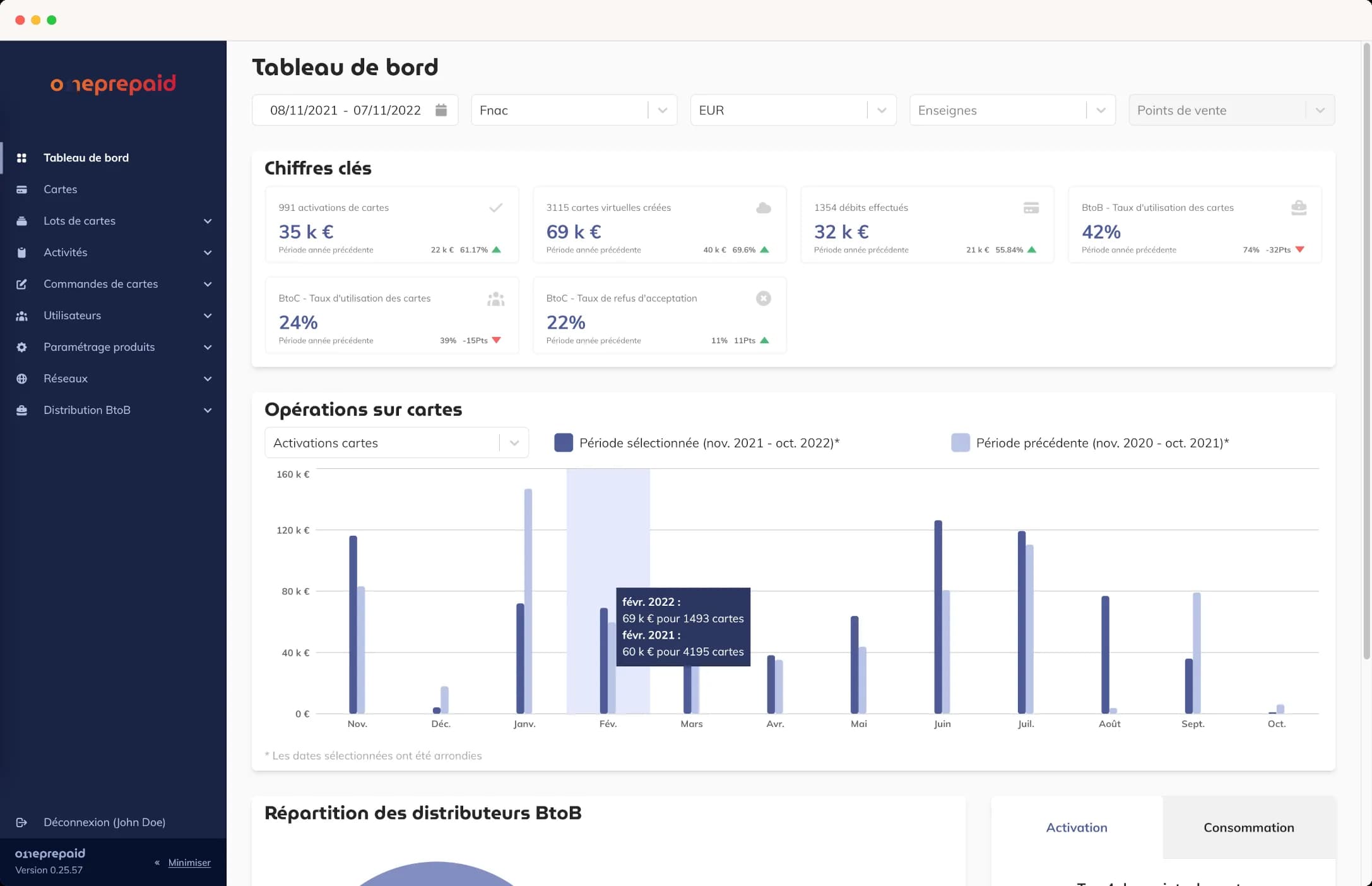Click briefcase icon on BtoB usage card
Screen dimensions: 1372x886
1299,208
